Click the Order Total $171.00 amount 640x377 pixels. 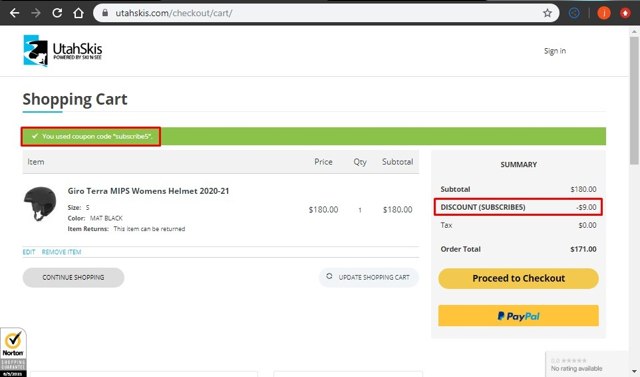tap(583, 249)
